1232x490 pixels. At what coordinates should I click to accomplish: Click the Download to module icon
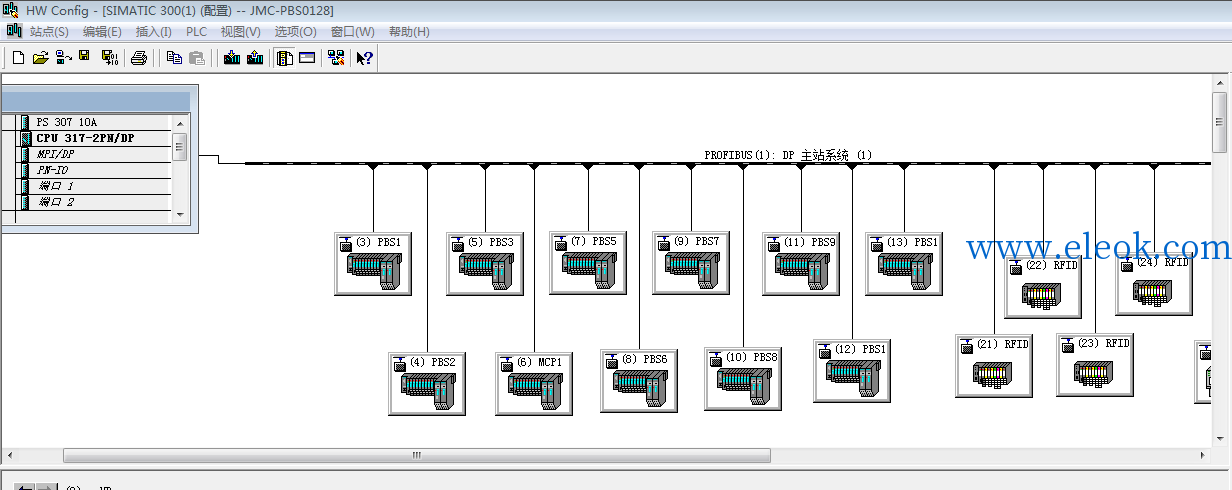tap(232, 58)
